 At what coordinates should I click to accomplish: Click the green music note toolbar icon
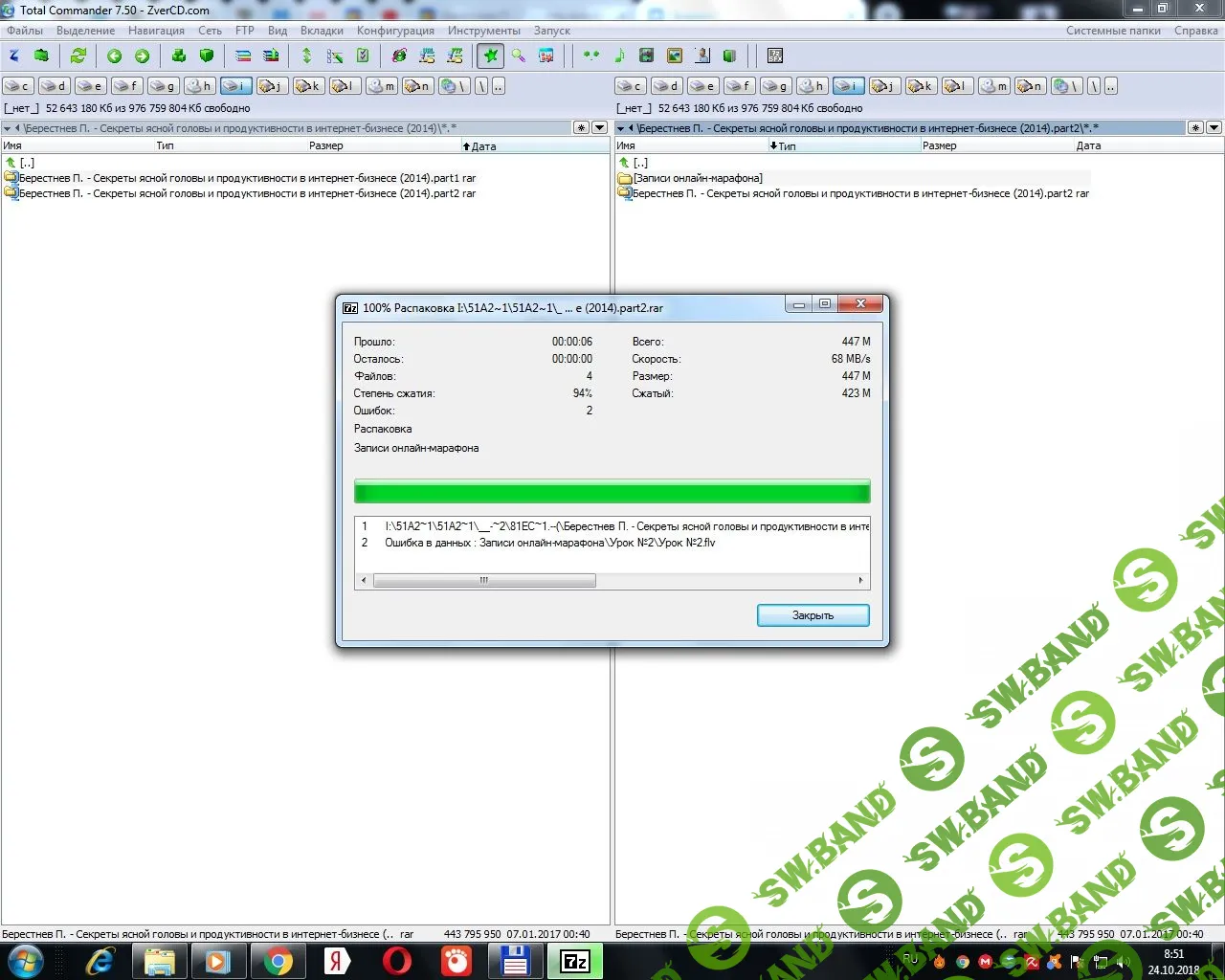click(x=619, y=56)
